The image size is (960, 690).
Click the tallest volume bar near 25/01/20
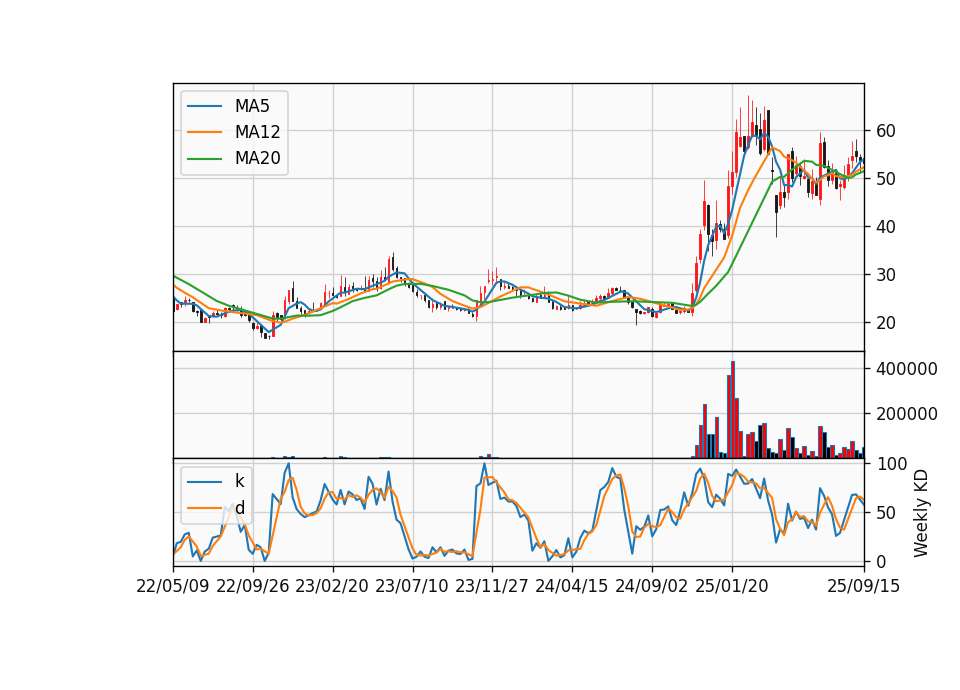733,410
